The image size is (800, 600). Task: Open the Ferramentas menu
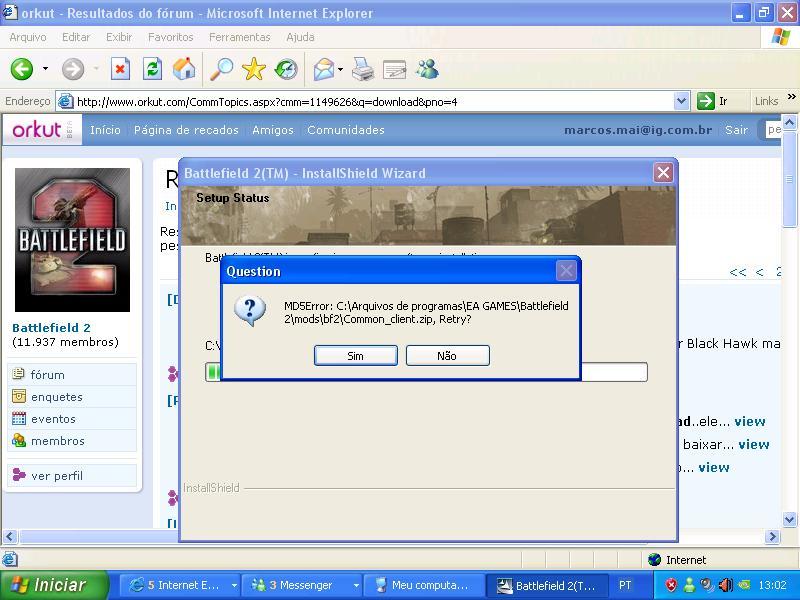point(239,37)
